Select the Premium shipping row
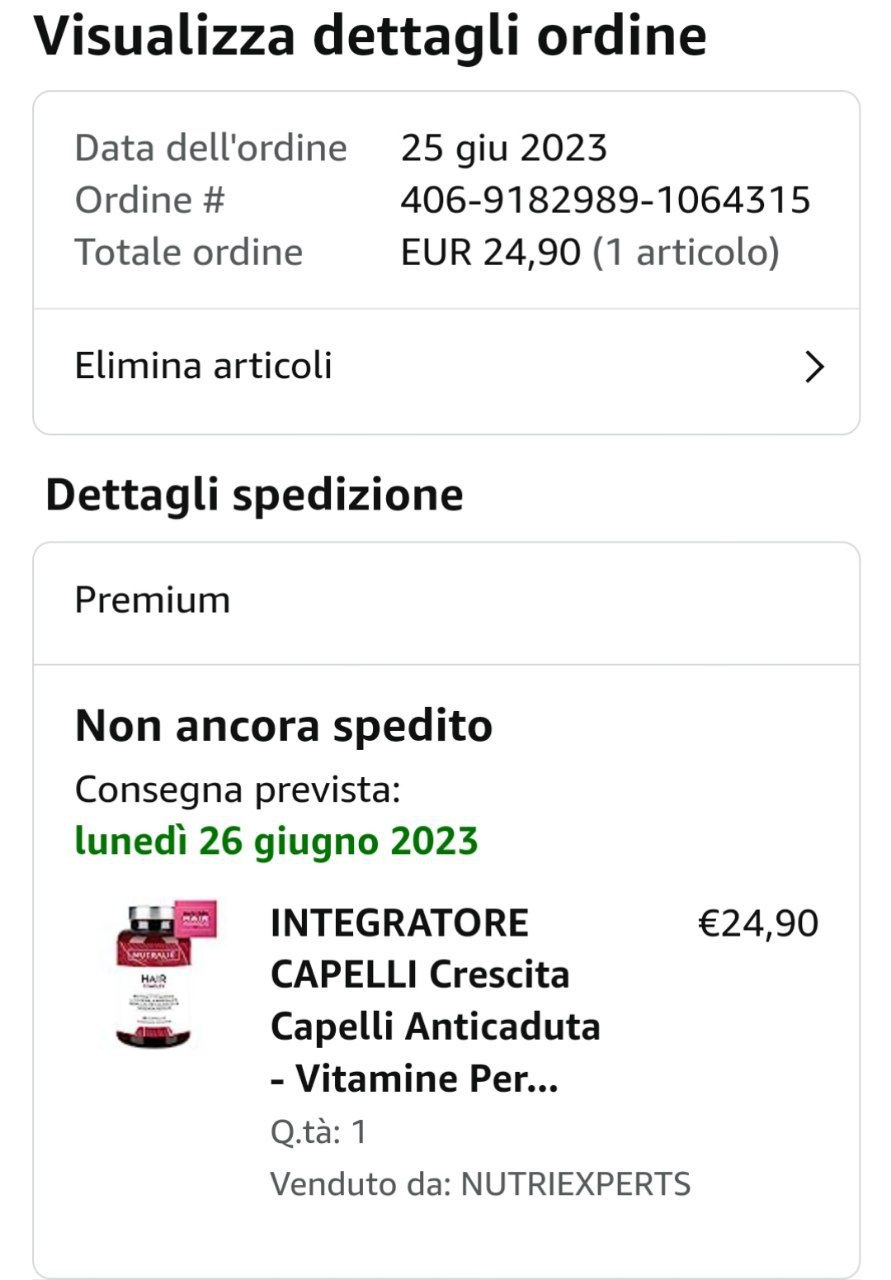 pos(446,603)
